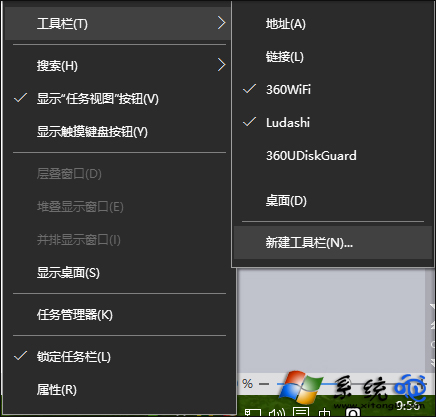Click the 中 input method indicator
Screen dimensions: 436x417
point(324,413)
